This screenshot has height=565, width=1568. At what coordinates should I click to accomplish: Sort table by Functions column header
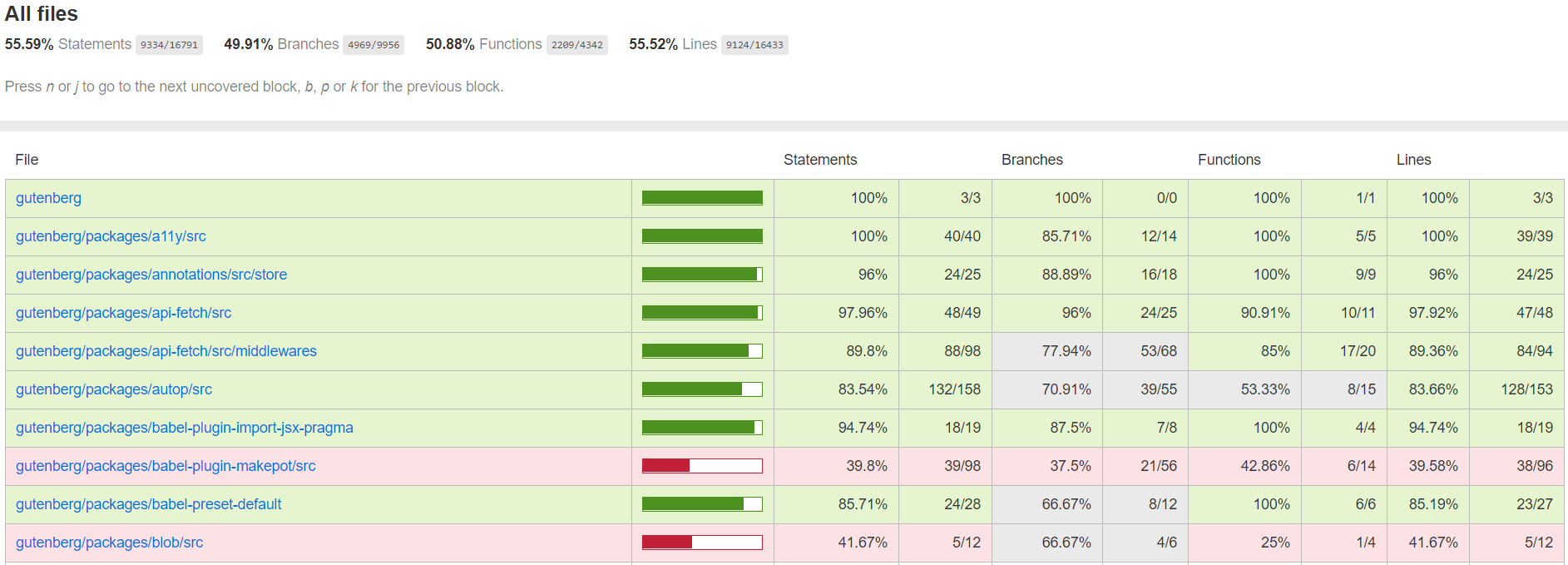(1229, 160)
